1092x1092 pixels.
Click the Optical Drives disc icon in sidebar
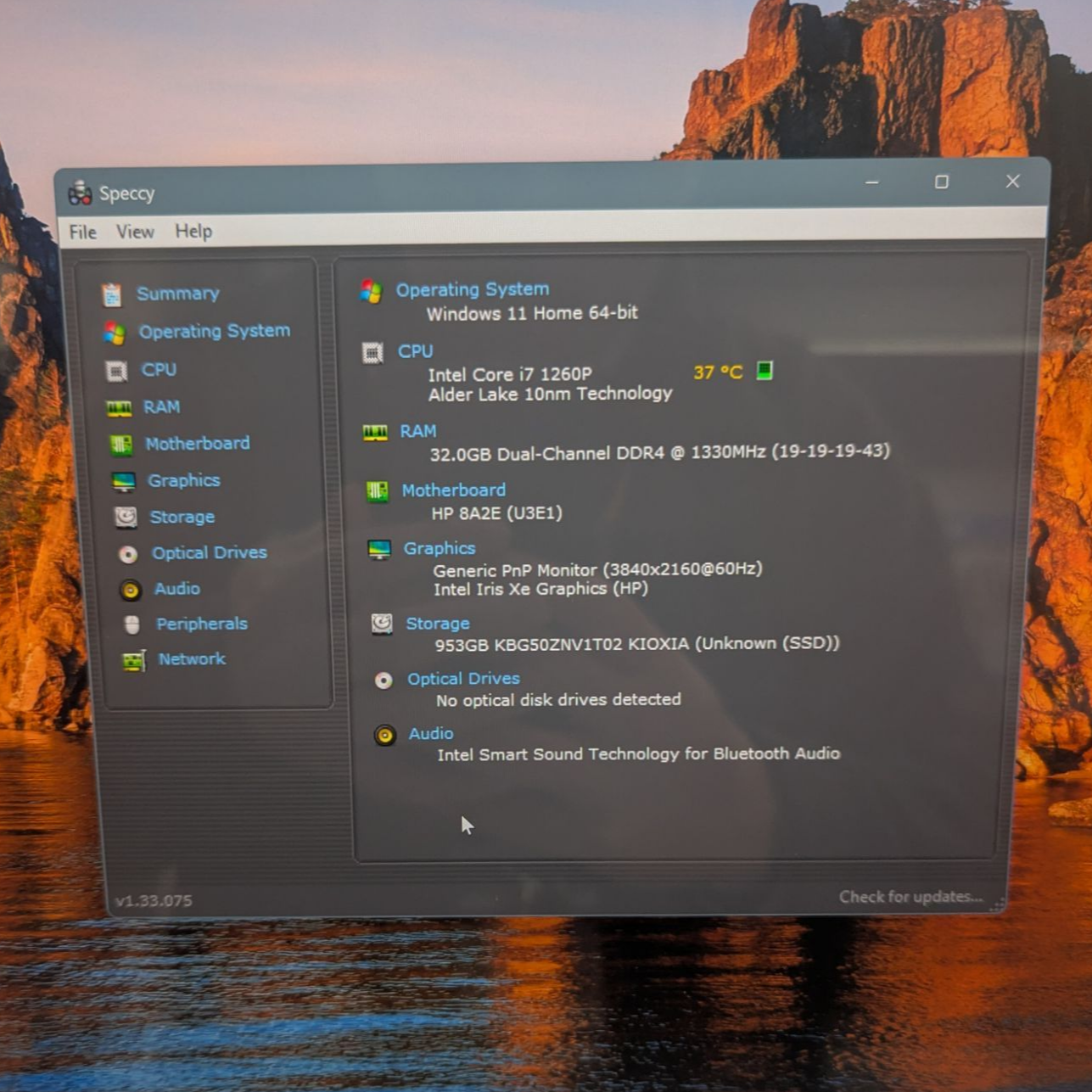click(128, 554)
